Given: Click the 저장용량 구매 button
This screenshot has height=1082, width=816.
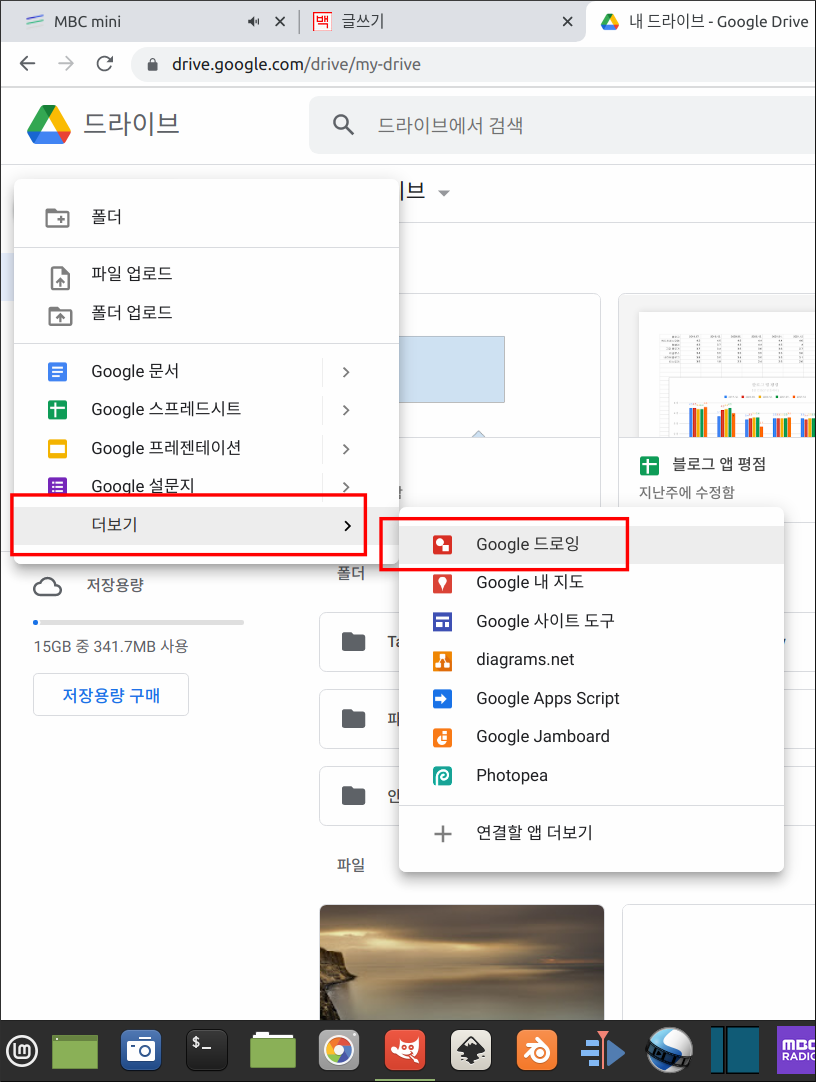Looking at the screenshot, I should click(x=110, y=694).
